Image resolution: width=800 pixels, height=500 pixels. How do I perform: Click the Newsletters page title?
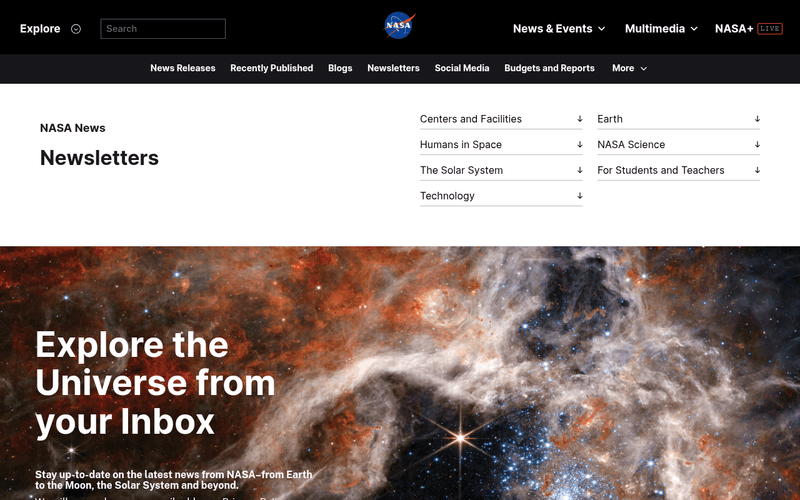click(x=99, y=158)
